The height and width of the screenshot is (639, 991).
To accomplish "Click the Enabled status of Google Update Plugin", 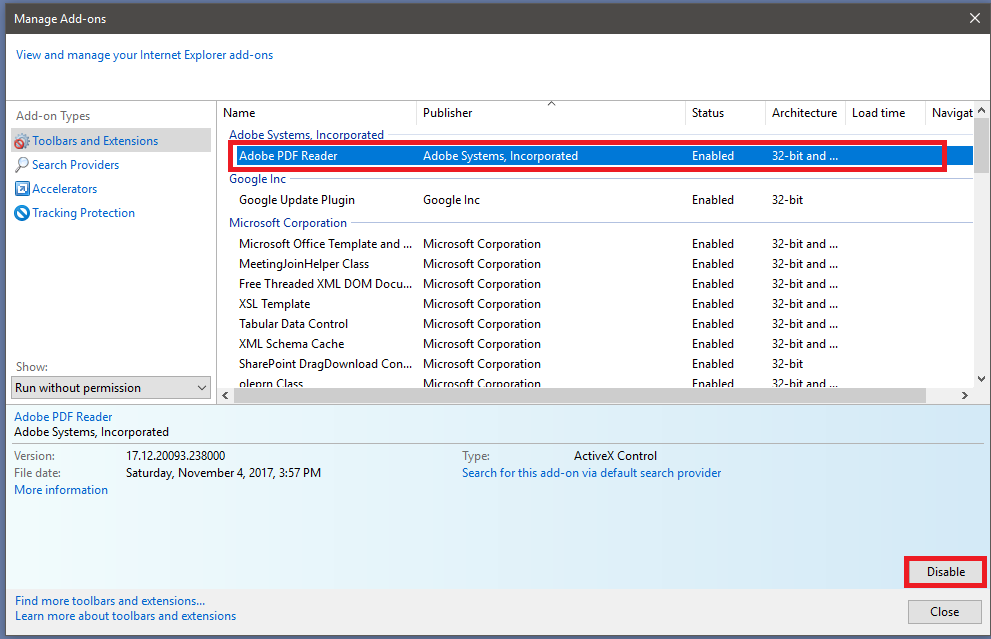I will [x=713, y=200].
